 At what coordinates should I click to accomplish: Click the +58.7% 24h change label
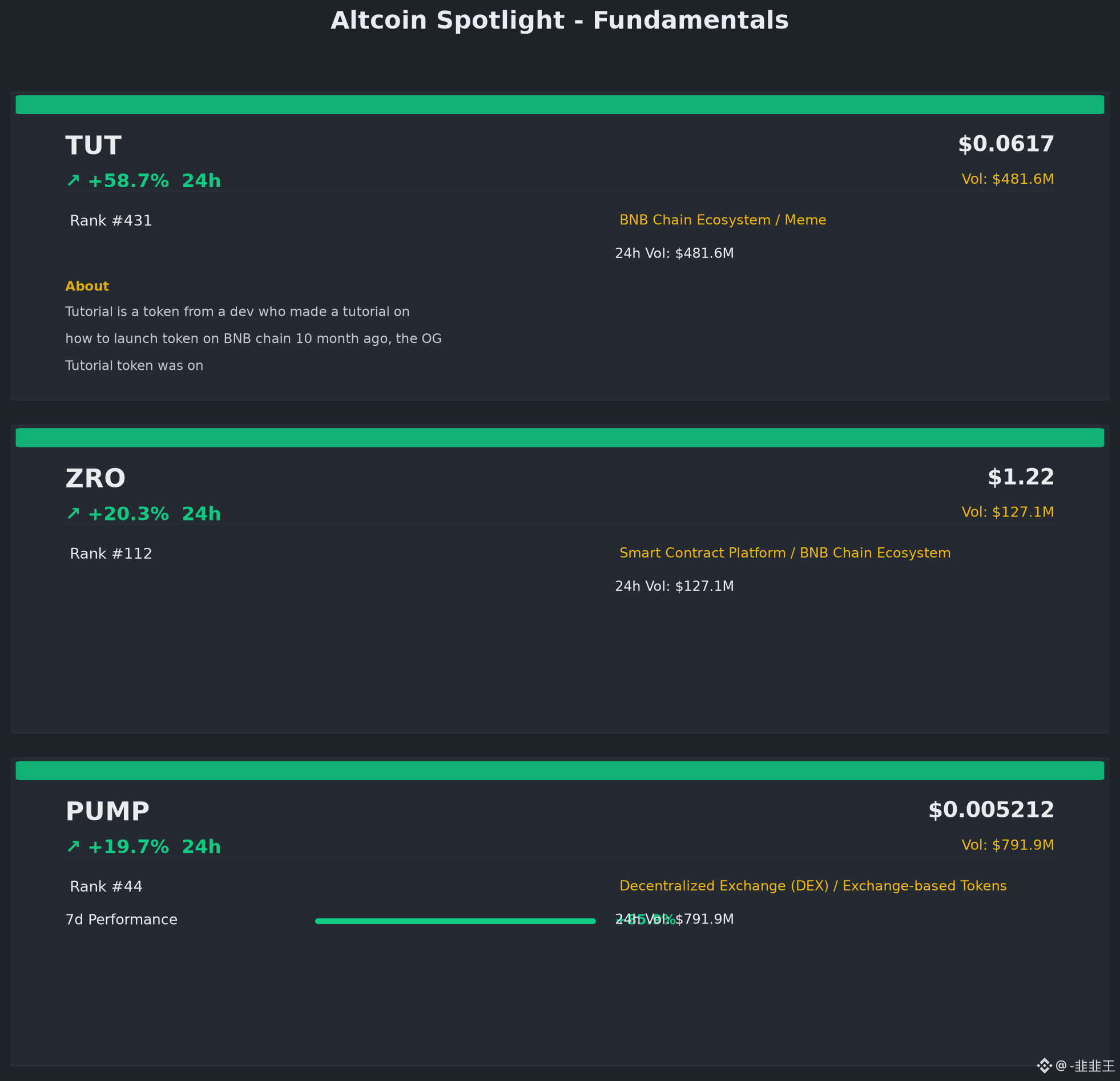pos(154,180)
